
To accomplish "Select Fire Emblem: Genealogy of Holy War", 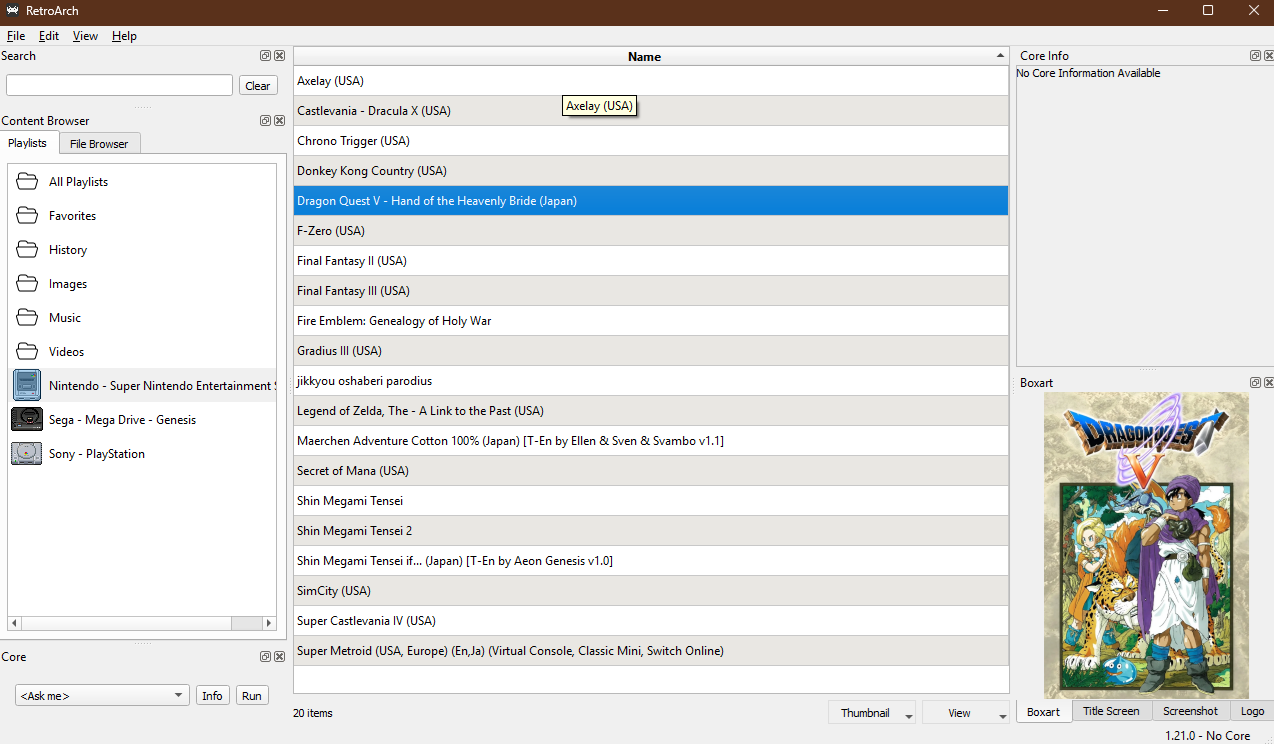I will tap(651, 321).
